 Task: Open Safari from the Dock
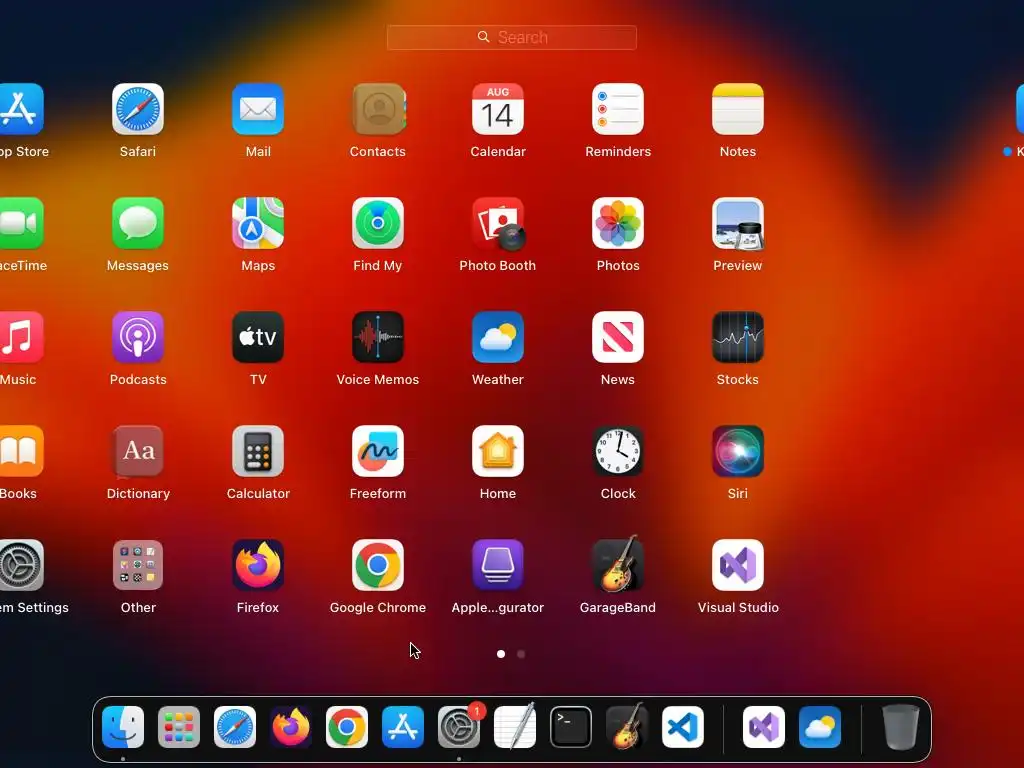(x=235, y=727)
